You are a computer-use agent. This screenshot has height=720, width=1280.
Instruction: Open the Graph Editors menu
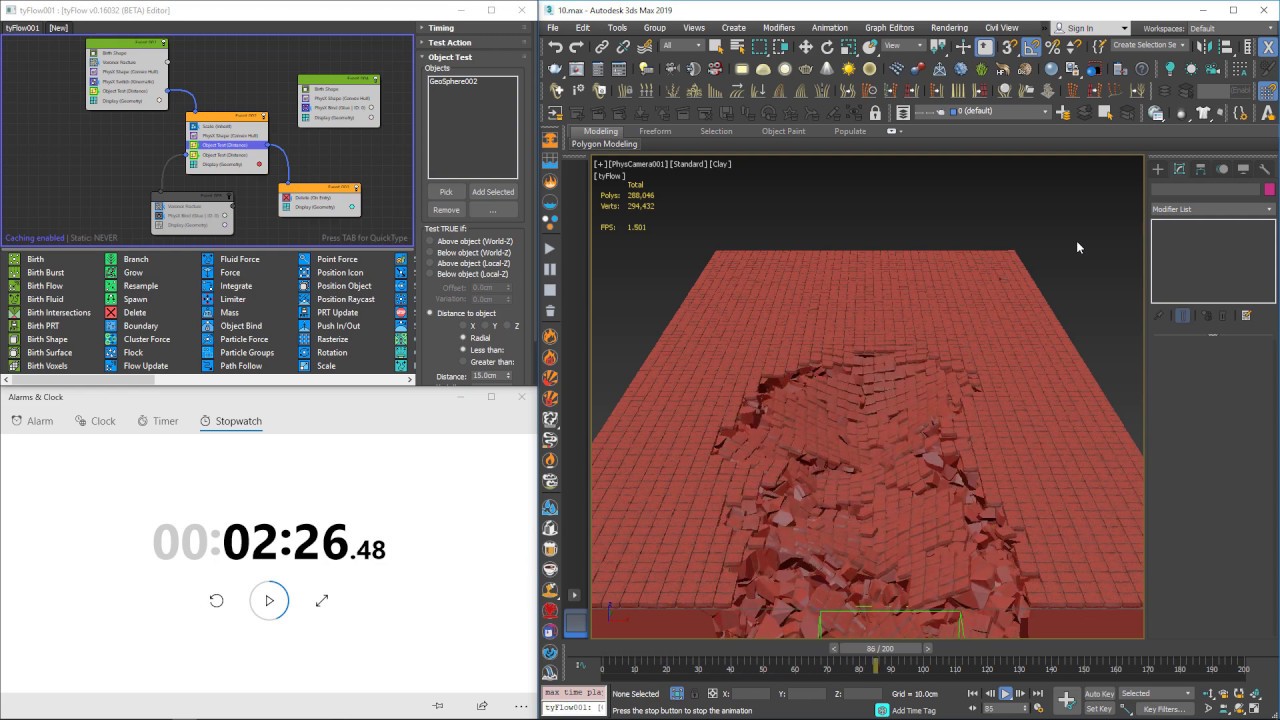[889, 28]
